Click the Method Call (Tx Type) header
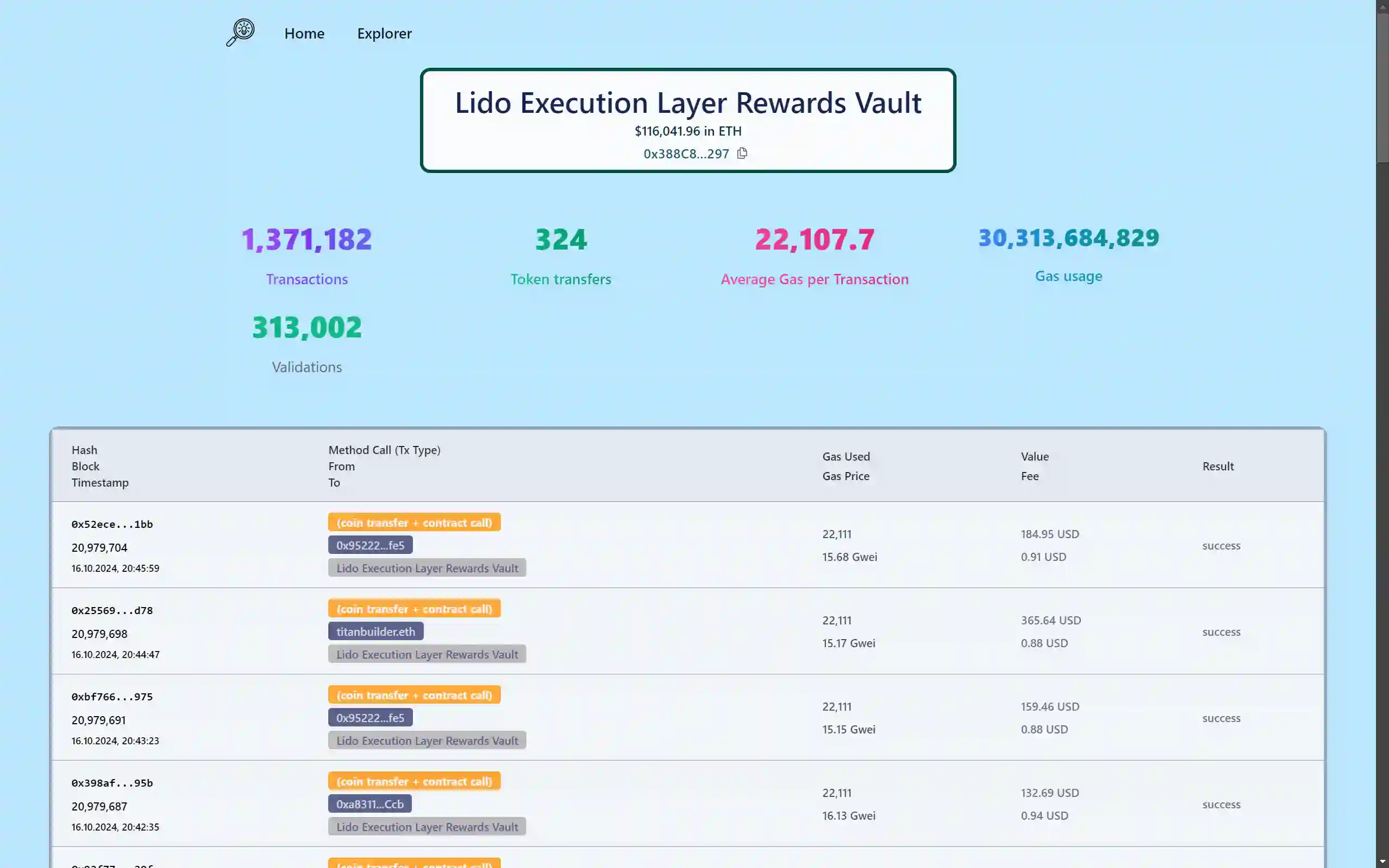The width and height of the screenshot is (1389, 868). [385, 450]
